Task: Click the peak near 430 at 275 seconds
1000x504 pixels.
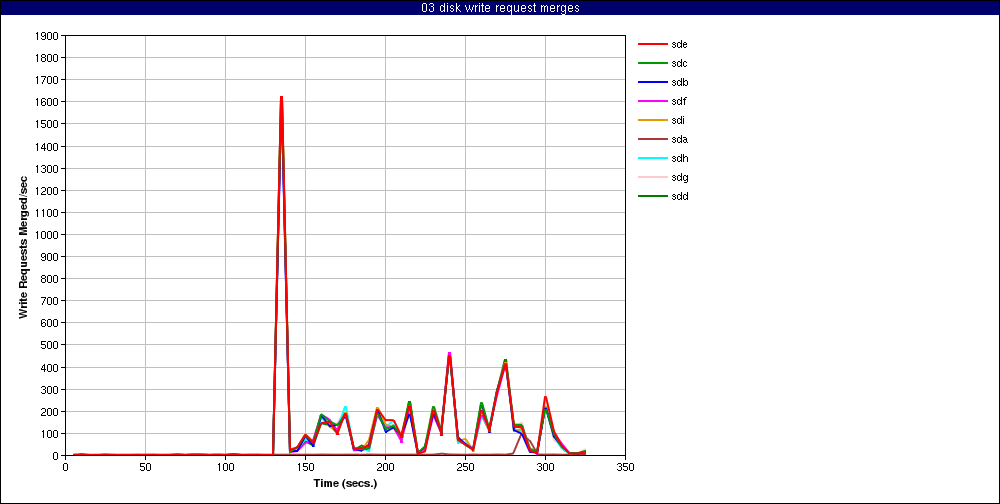Action: [505, 361]
